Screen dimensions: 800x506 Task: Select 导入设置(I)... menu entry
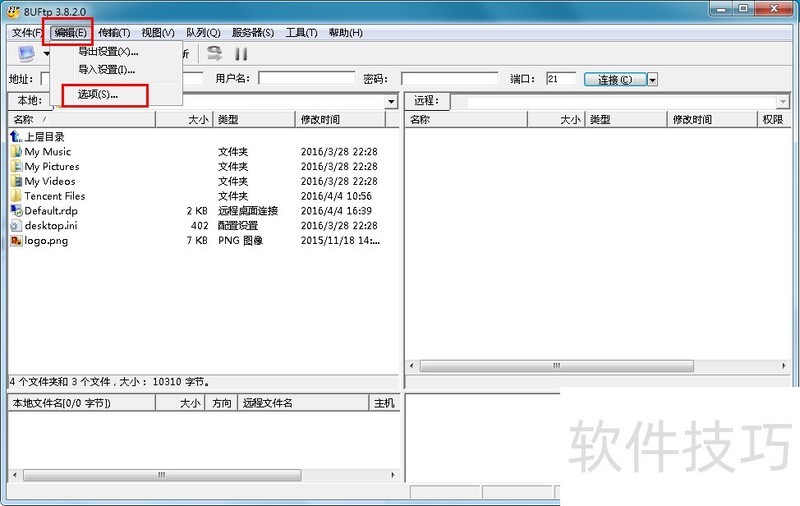point(106,70)
